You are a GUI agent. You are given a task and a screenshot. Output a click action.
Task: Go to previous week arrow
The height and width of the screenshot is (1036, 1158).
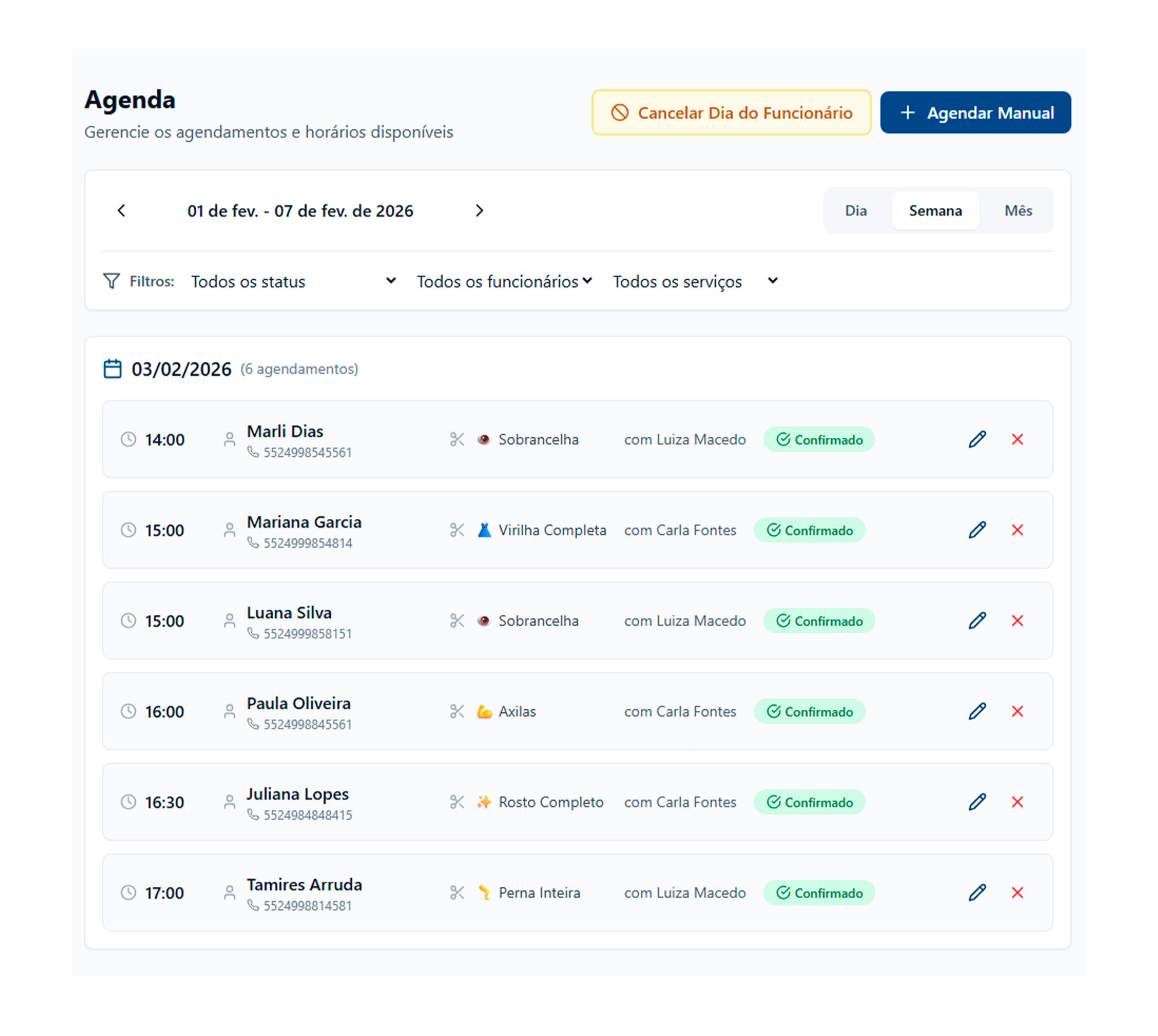tap(121, 211)
